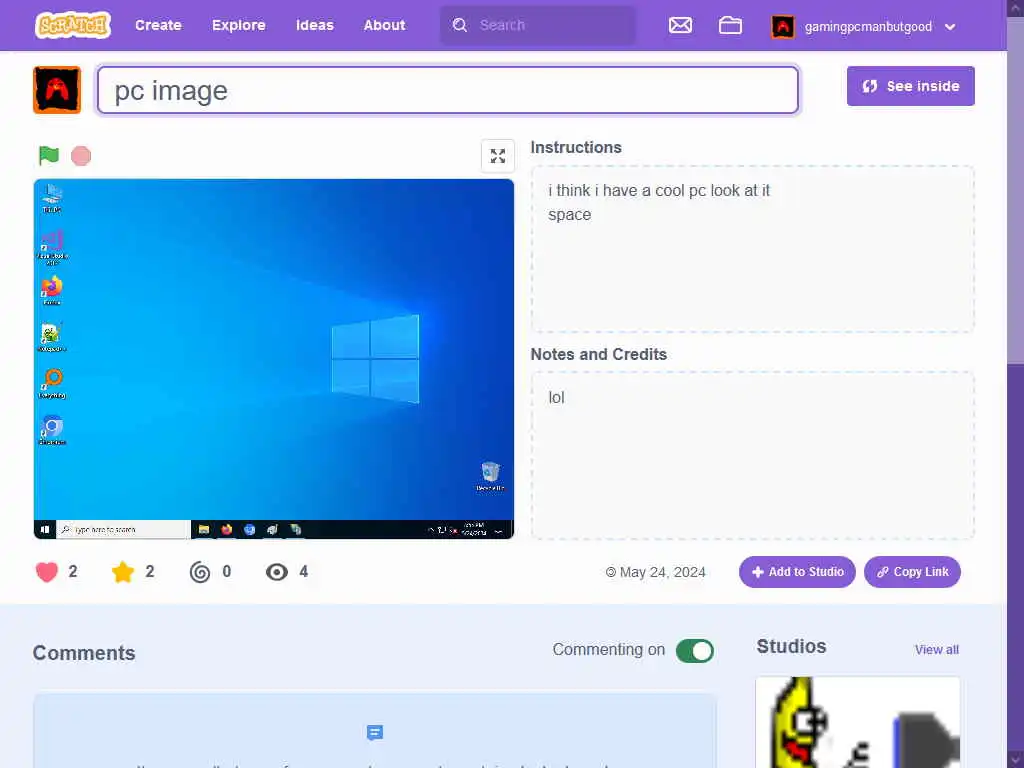Toggle the Commenting on switch
The height and width of the screenshot is (768, 1024).
point(694,650)
